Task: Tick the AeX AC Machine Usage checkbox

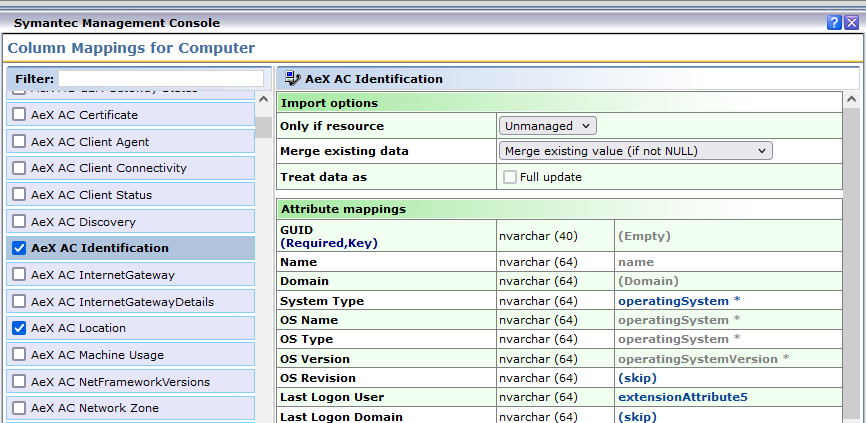Action: [x=19, y=355]
